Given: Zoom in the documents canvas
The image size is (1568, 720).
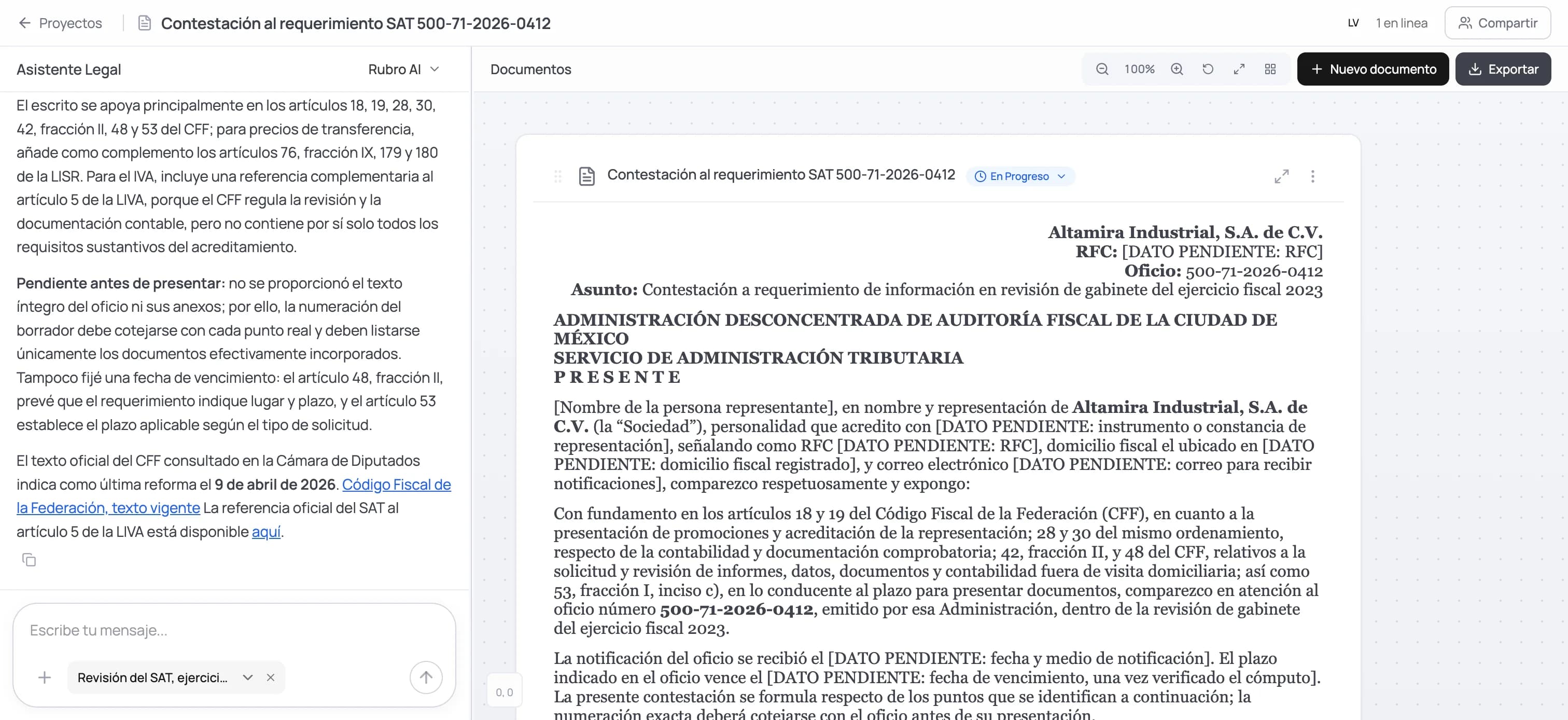Looking at the screenshot, I should 1177,70.
